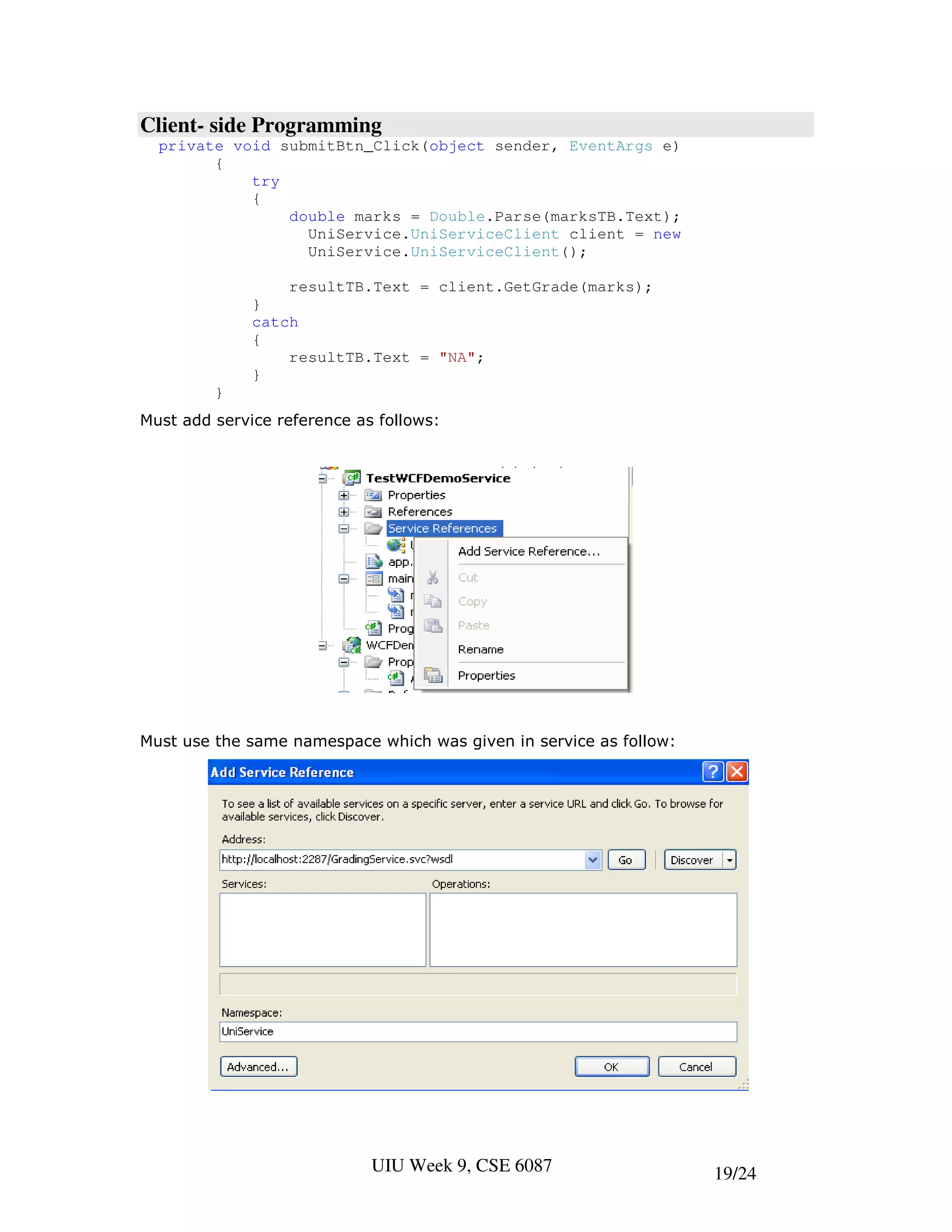Expand the References node

(x=344, y=512)
